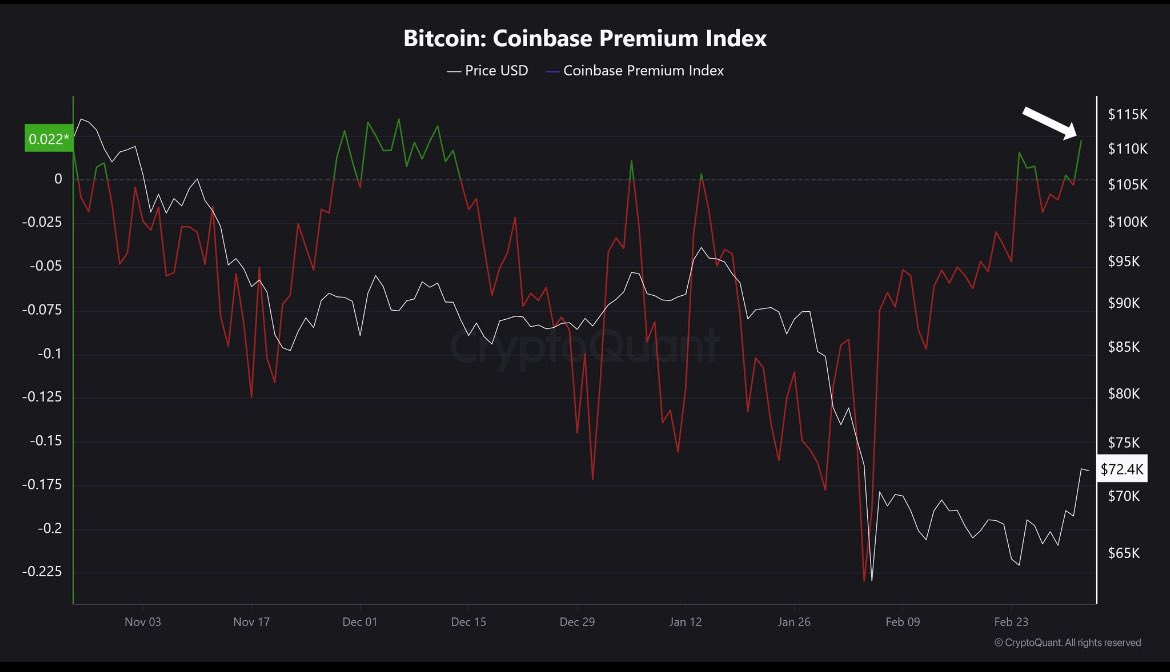Toggle the Coinbase Premium Index legend series
1170x672 pixels.
coord(635,71)
